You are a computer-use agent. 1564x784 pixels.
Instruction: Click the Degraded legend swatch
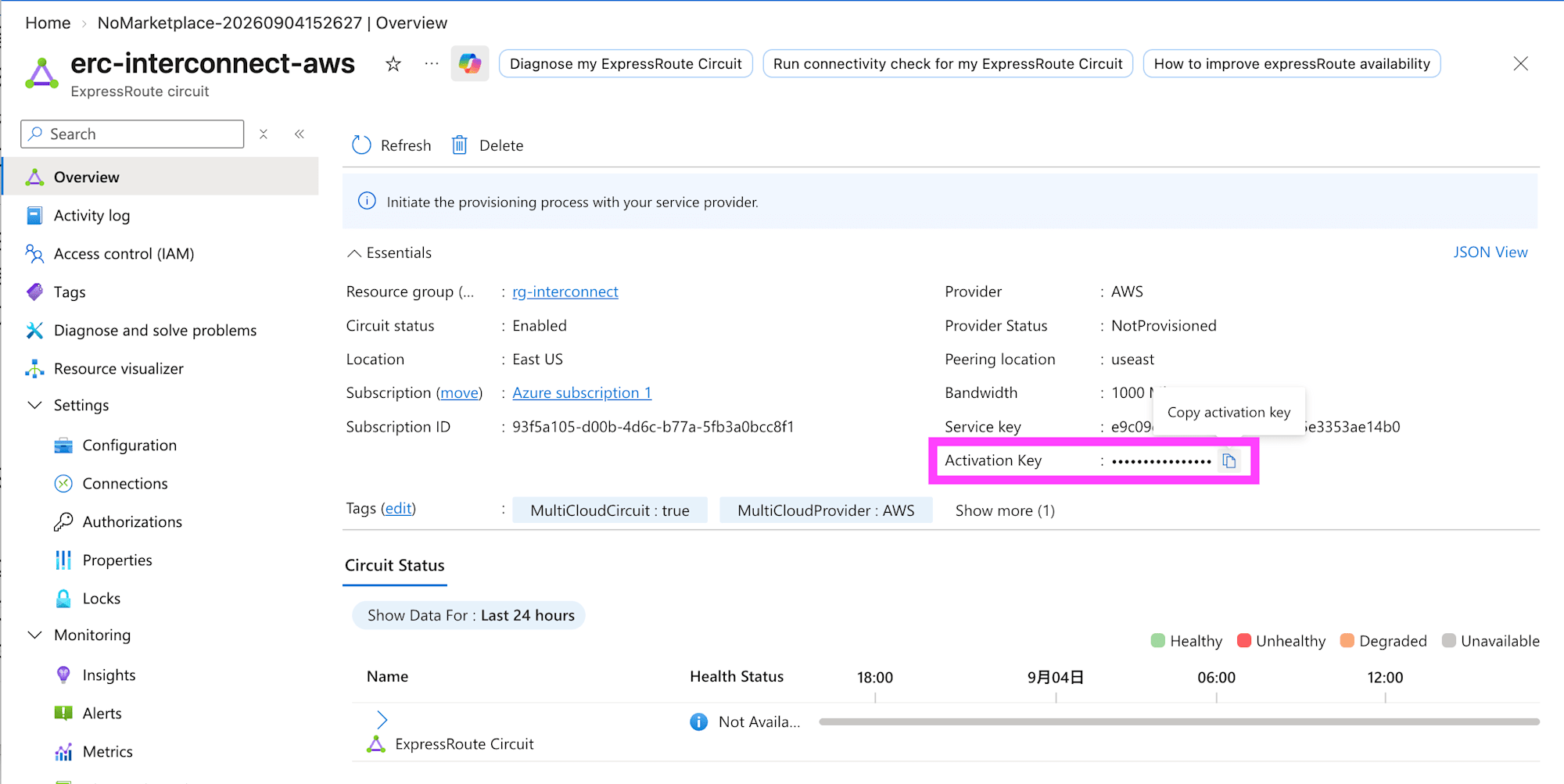(x=1347, y=641)
